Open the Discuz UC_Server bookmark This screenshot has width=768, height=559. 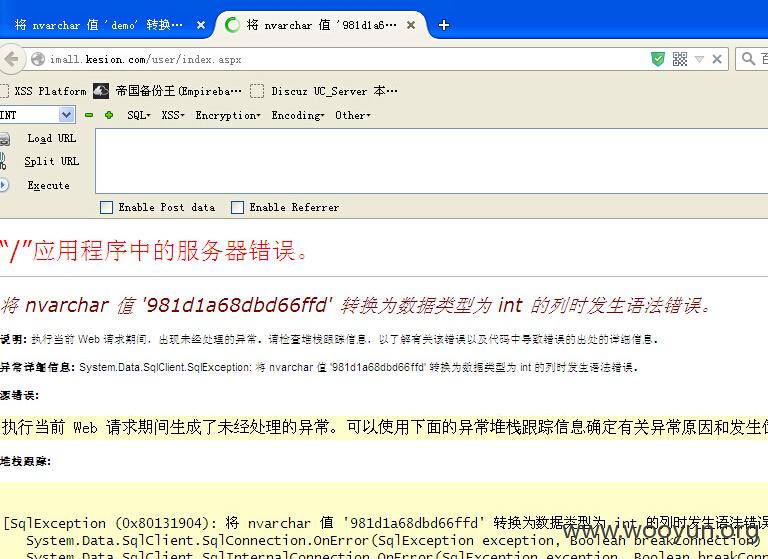324,91
